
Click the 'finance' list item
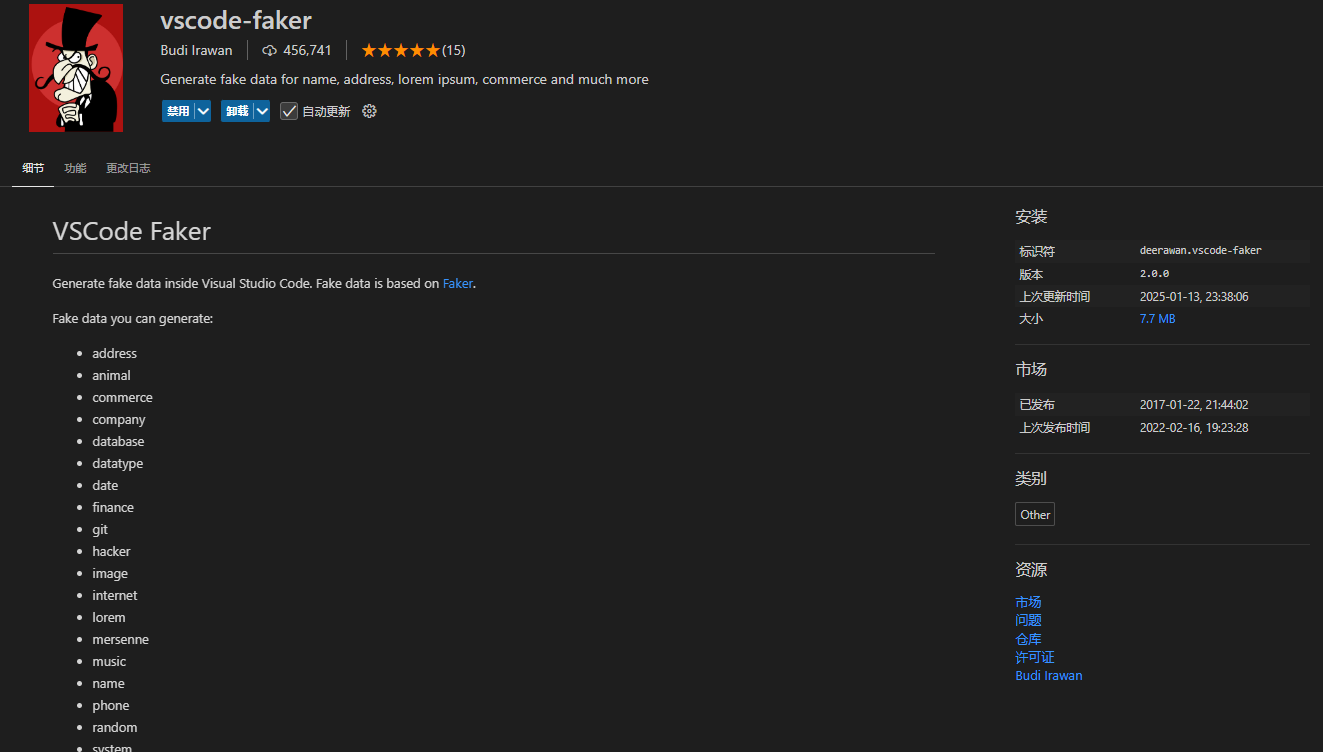click(113, 507)
